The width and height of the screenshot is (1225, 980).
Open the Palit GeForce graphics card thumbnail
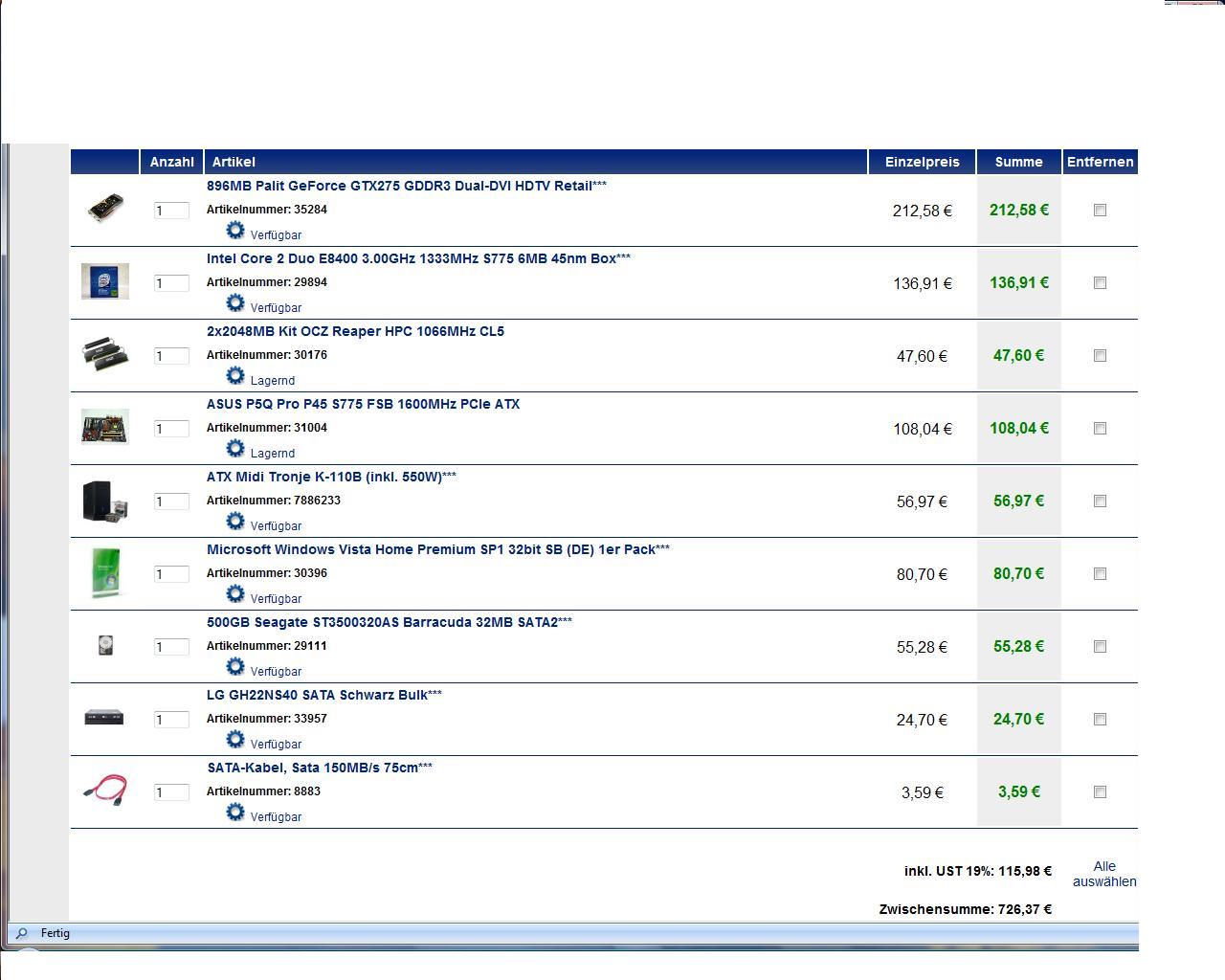click(x=105, y=208)
